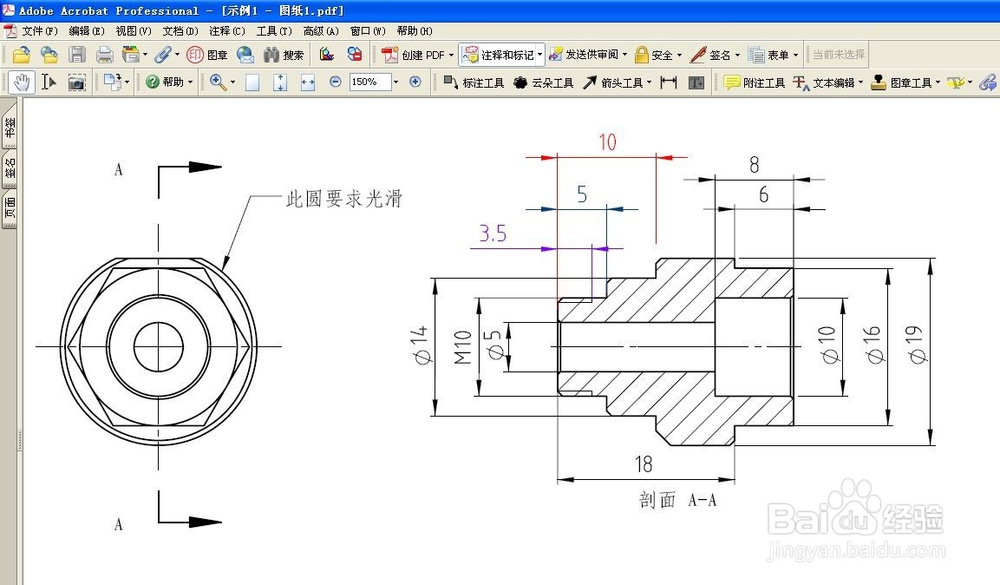
Task: Select the 标注工具 callout tool
Action: click(x=474, y=82)
